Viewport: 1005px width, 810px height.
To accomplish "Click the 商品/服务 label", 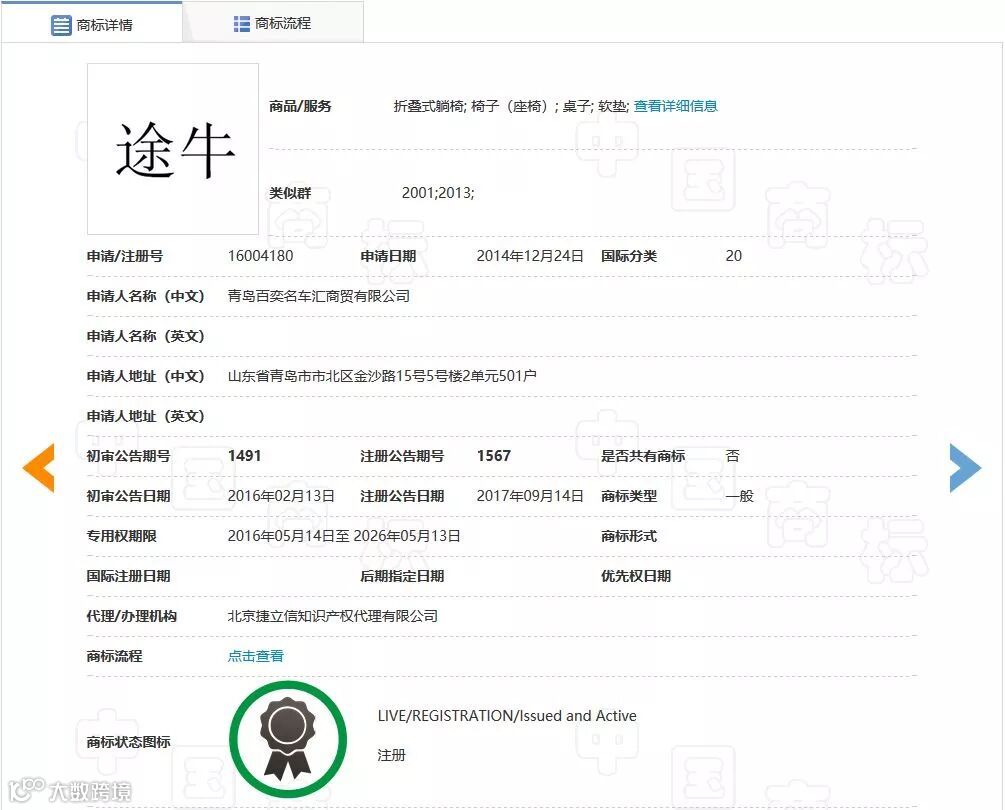I will 300,106.
